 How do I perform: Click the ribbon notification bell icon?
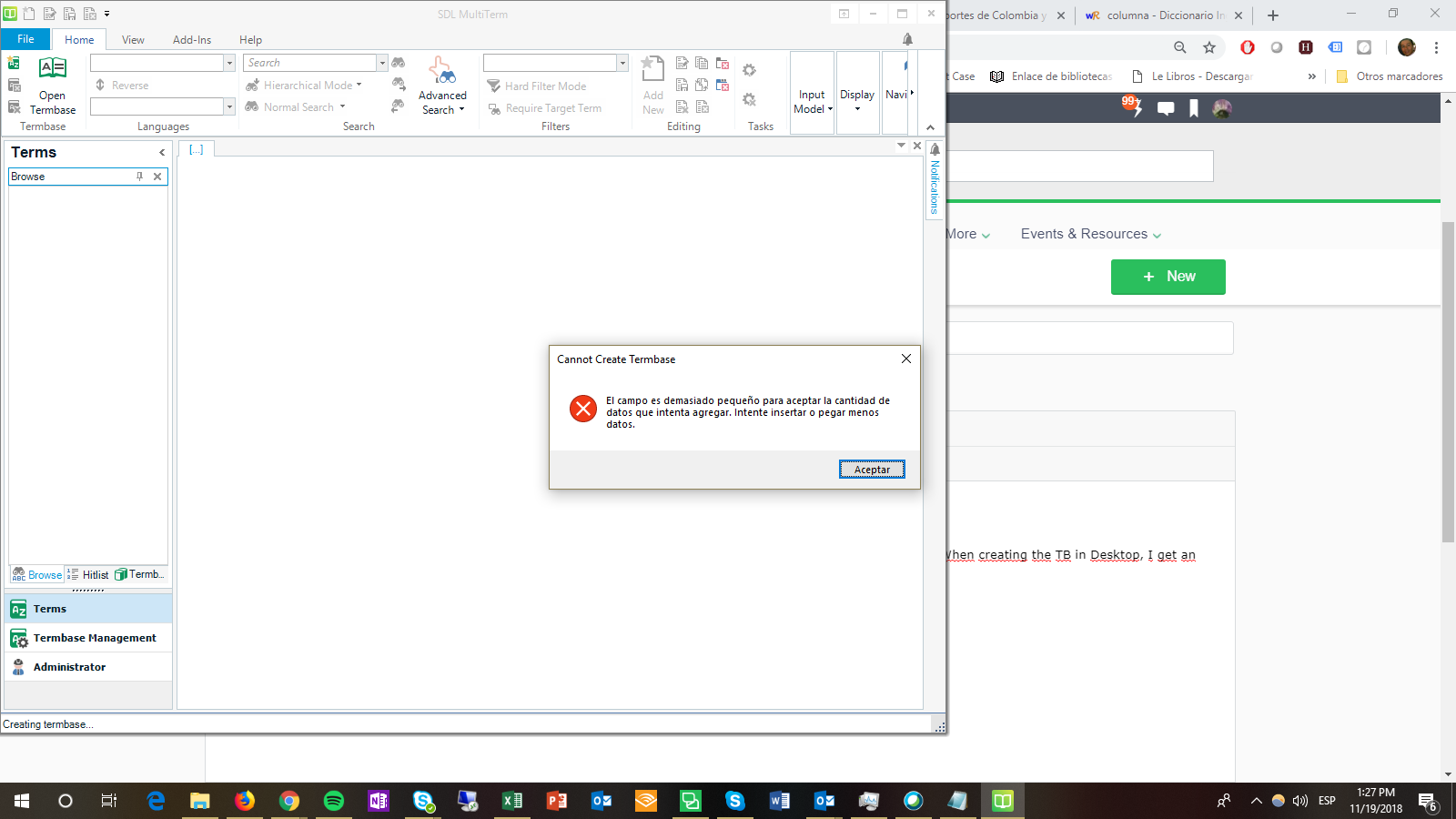click(907, 39)
